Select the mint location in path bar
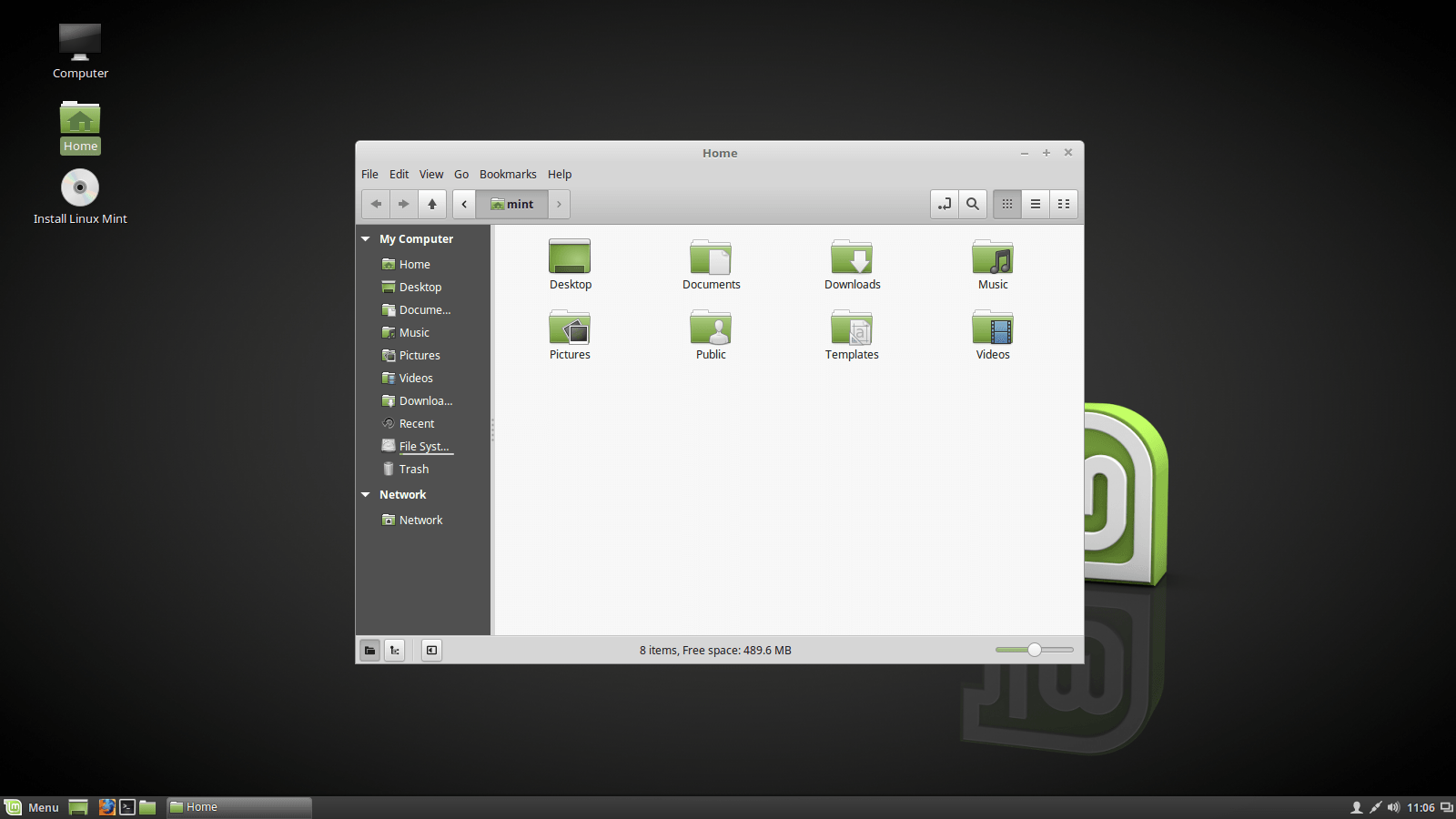This screenshot has width=1456, height=819. click(x=512, y=204)
